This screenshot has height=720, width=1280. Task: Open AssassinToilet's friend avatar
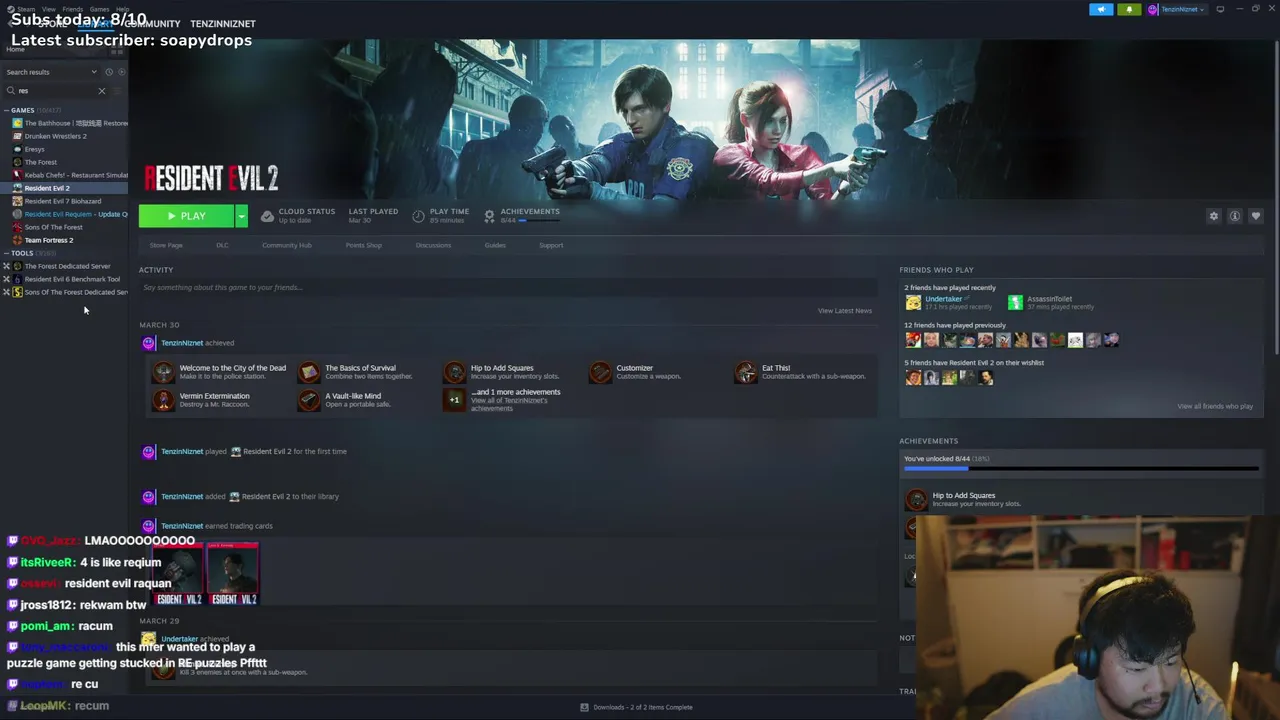coord(1015,302)
